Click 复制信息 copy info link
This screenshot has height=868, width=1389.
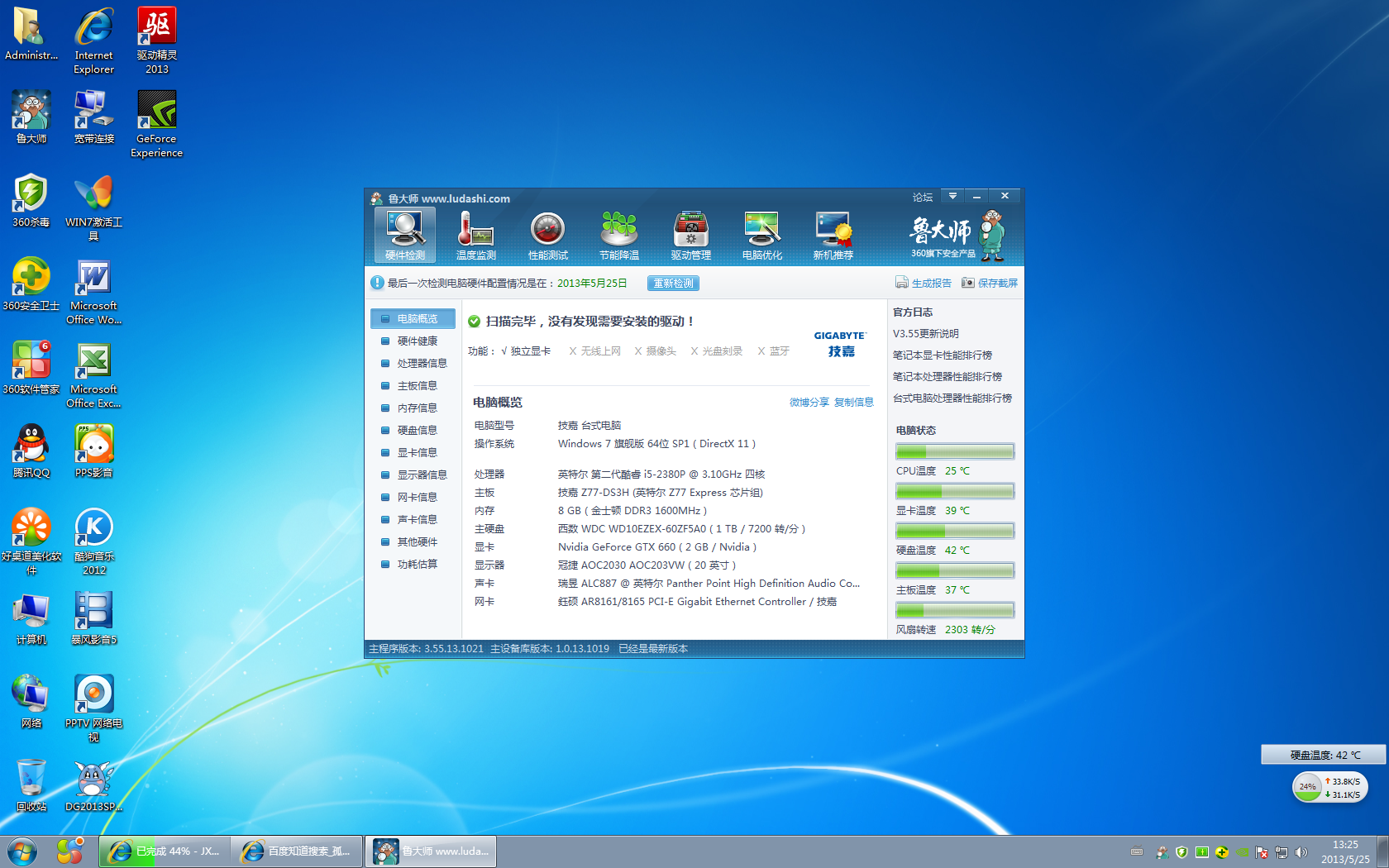(x=853, y=403)
